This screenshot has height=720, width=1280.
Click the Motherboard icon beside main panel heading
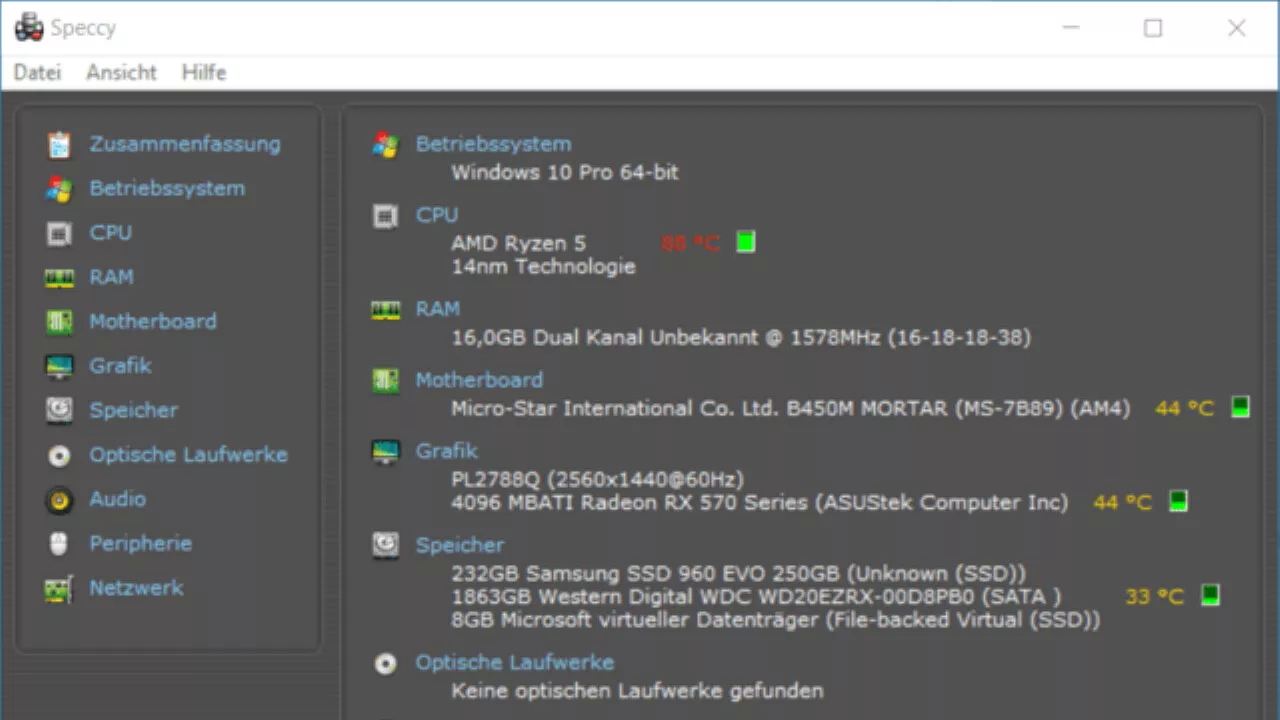[x=385, y=380]
